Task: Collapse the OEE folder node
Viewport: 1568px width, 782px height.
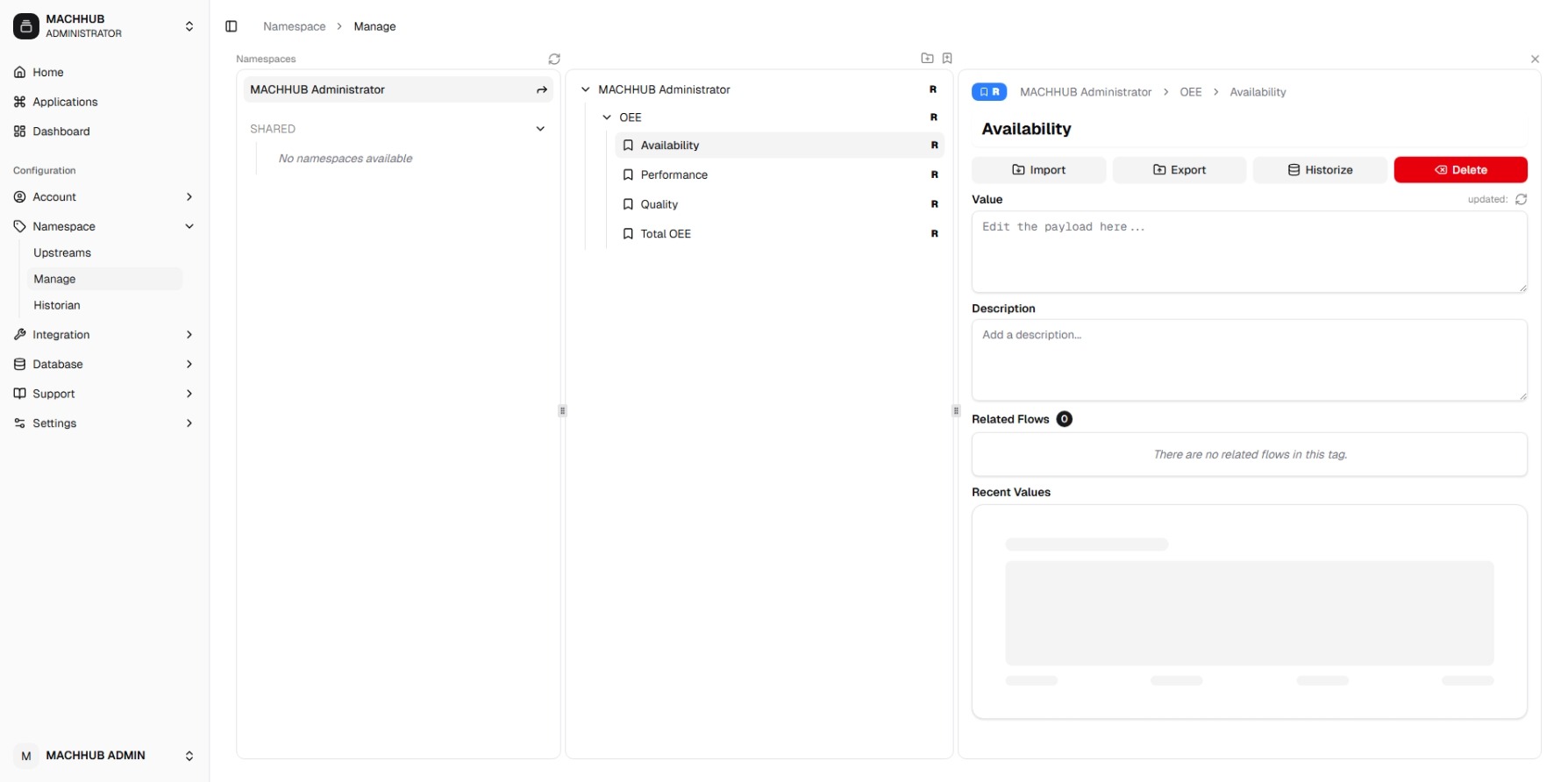Action: coord(607,117)
